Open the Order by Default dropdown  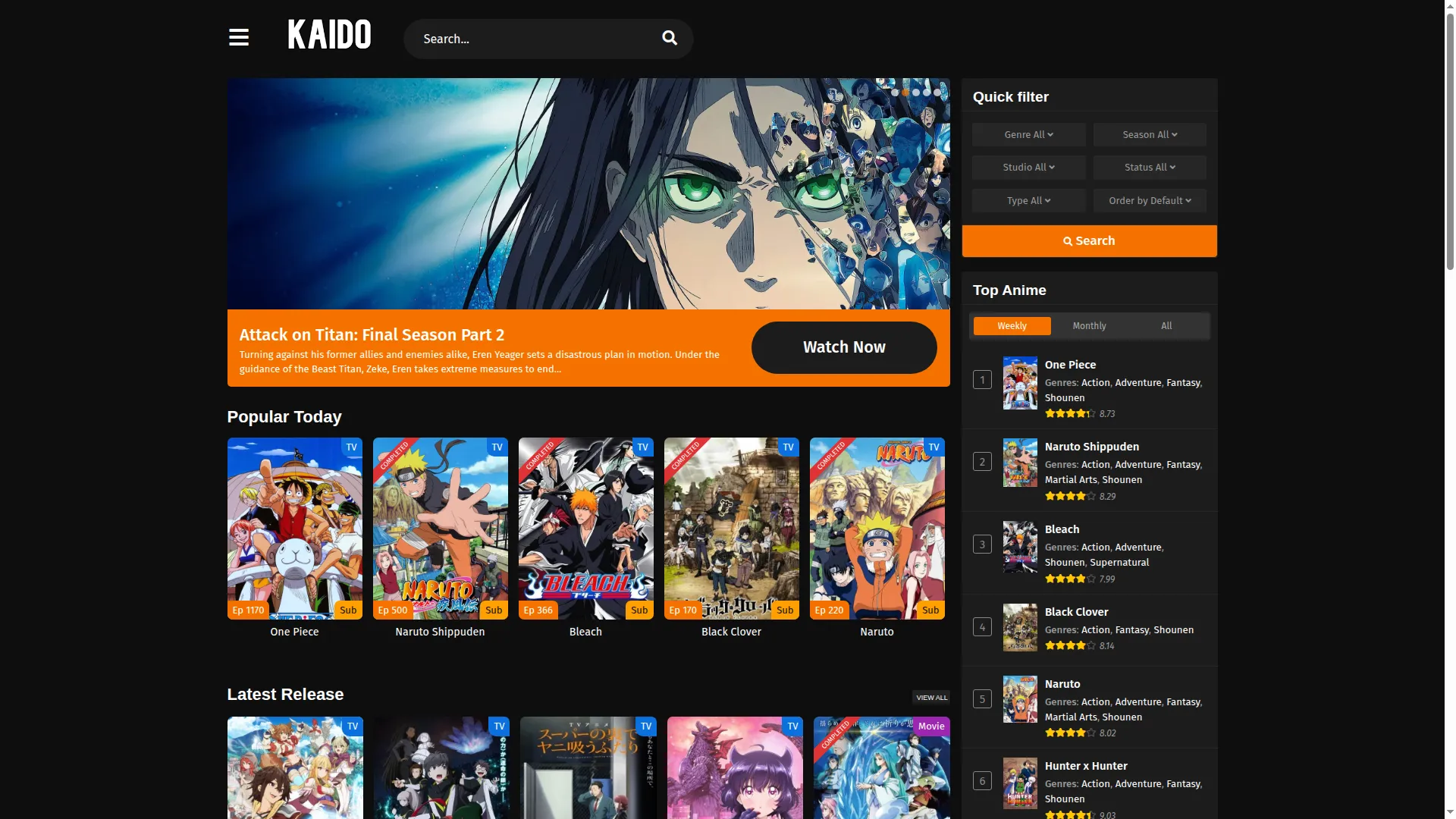pyautogui.click(x=1150, y=201)
